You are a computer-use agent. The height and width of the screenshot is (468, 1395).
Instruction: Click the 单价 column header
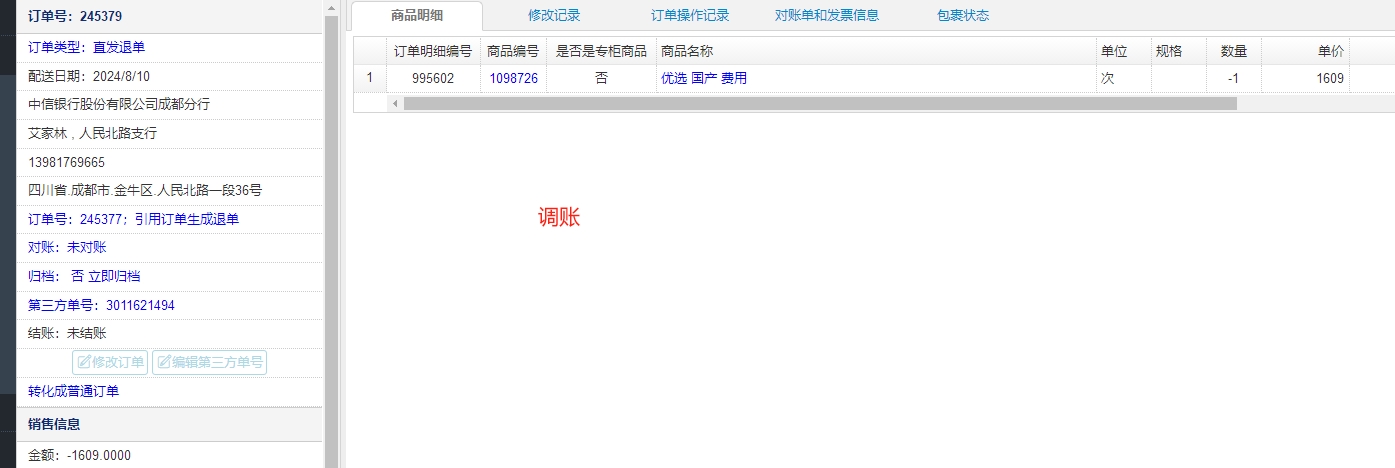click(1305, 51)
